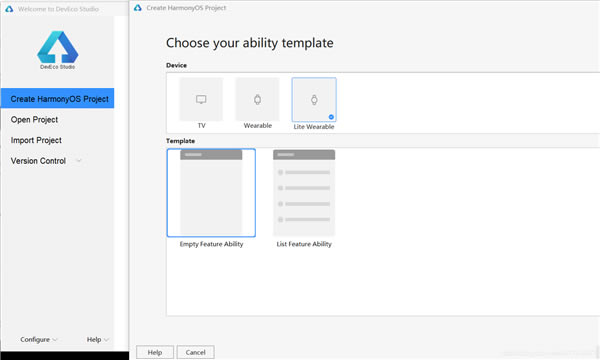Open the Configure dropdown menu
Viewport: 600px width, 360px height.
pos(39,339)
